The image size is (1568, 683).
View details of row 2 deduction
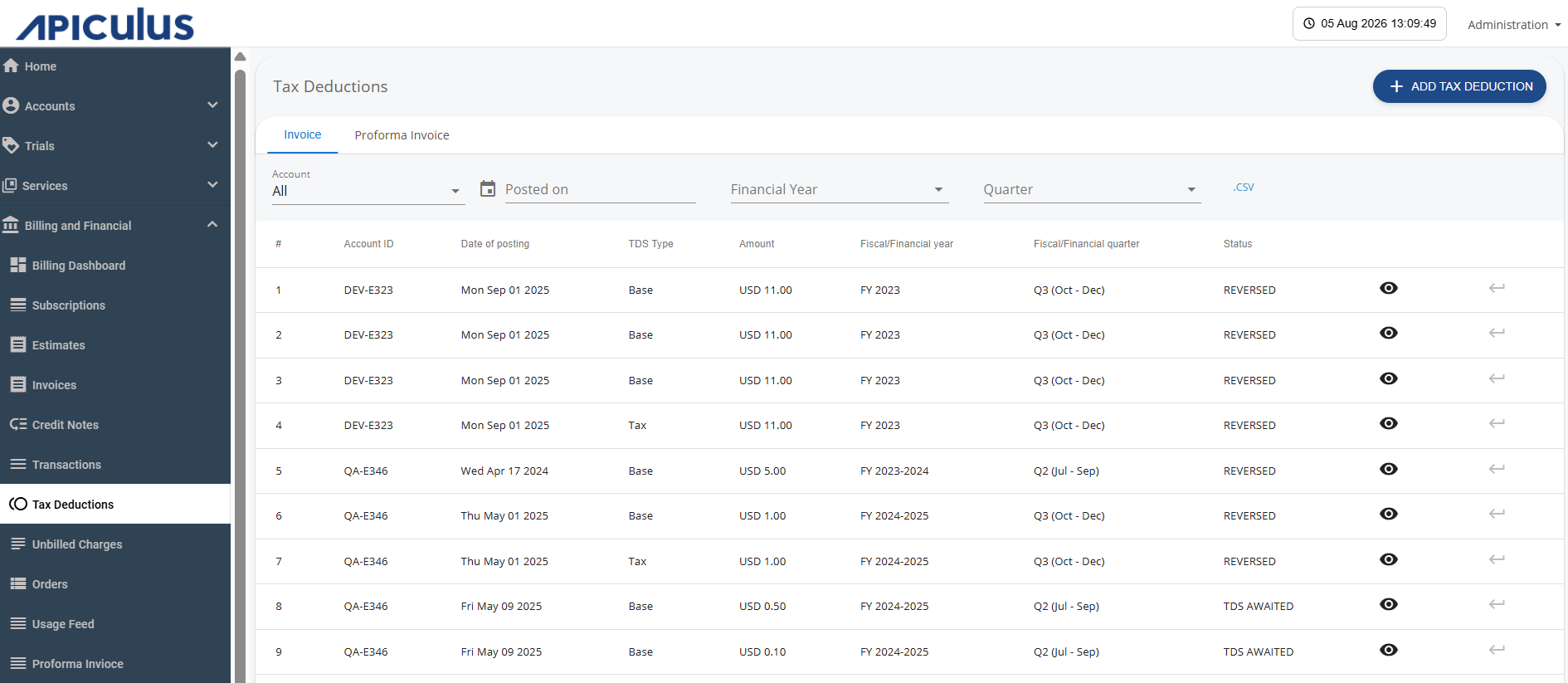[x=1389, y=333]
